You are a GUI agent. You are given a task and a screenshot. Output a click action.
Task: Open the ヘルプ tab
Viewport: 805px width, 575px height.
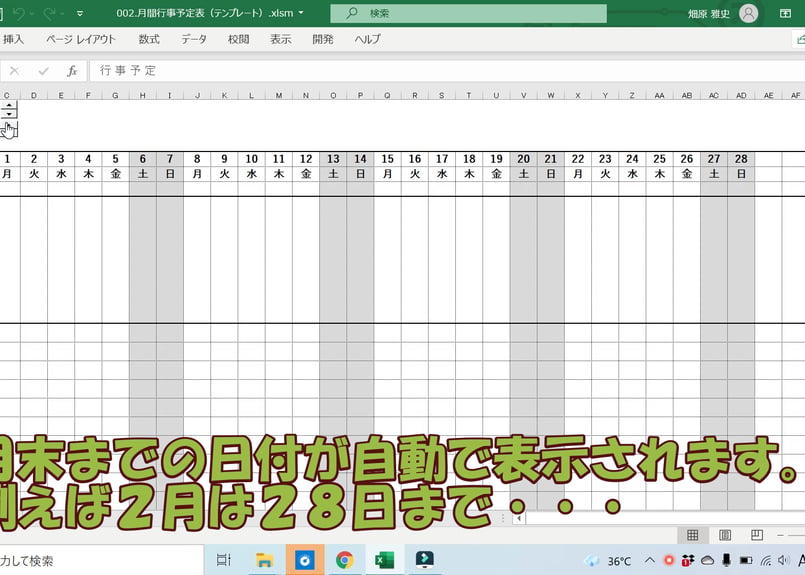click(368, 40)
